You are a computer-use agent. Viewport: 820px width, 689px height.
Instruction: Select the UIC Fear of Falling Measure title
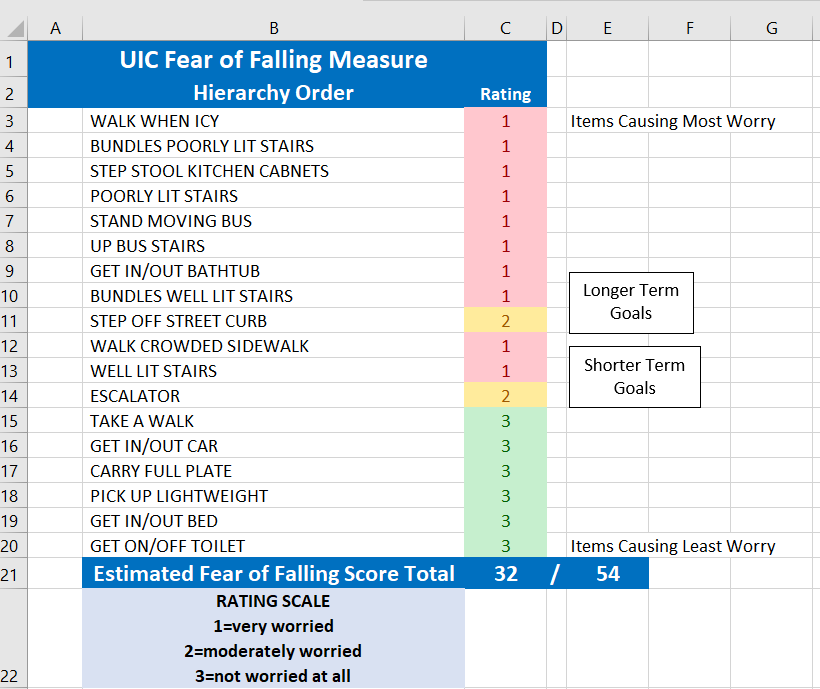coord(273,60)
